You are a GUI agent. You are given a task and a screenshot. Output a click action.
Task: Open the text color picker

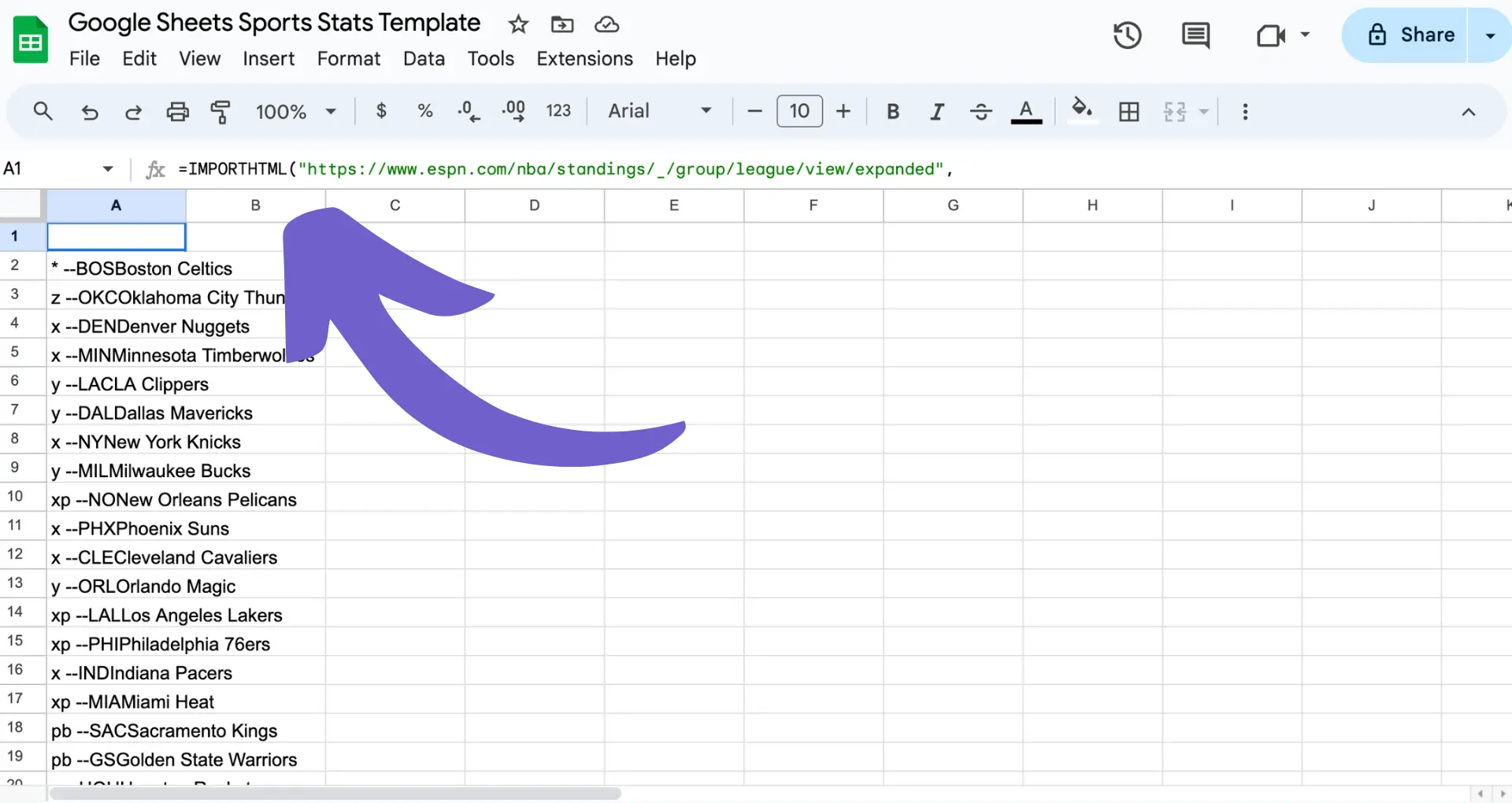tap(1026, 112)
